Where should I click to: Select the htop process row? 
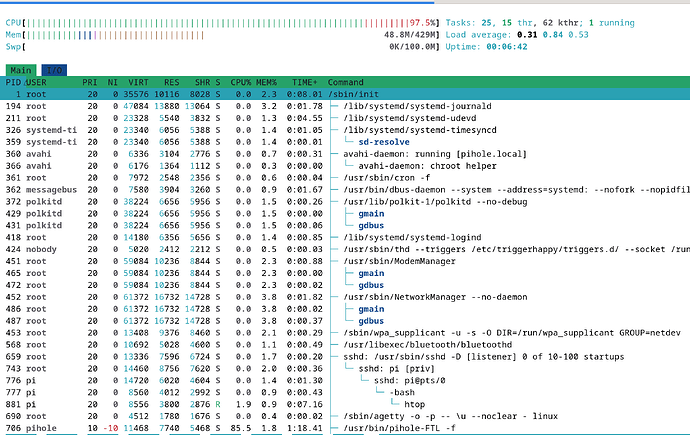pyautogui.click(x=345, y=404)
